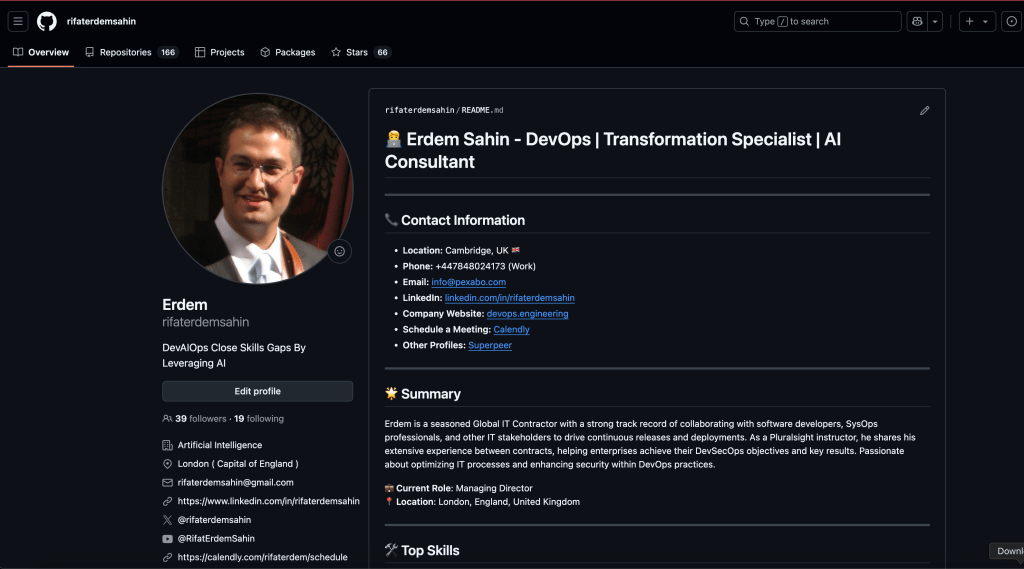Click the profile avatar photo
The height and width of the screenshot is (569, 1024).
[257, 188]
